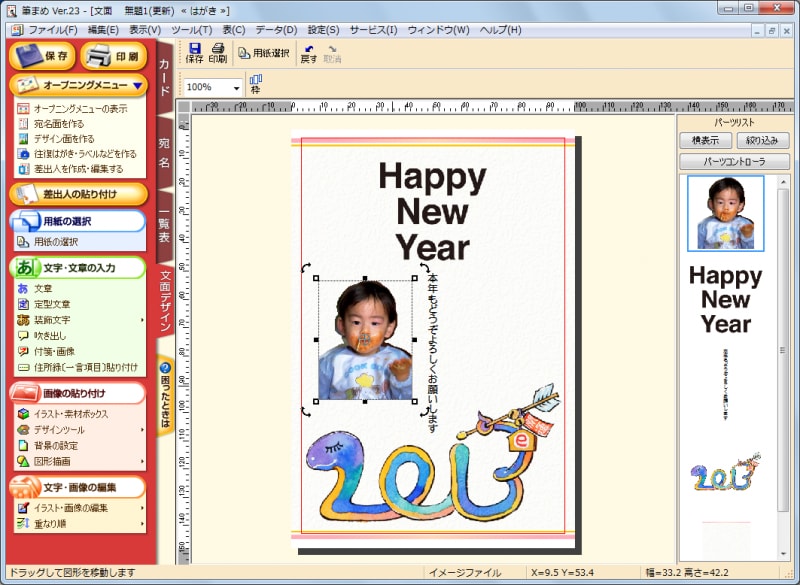This screenshot has height=585, width=800.
Task: Click the toolbar 印刷 printer icon
Action: pos(217,48)
